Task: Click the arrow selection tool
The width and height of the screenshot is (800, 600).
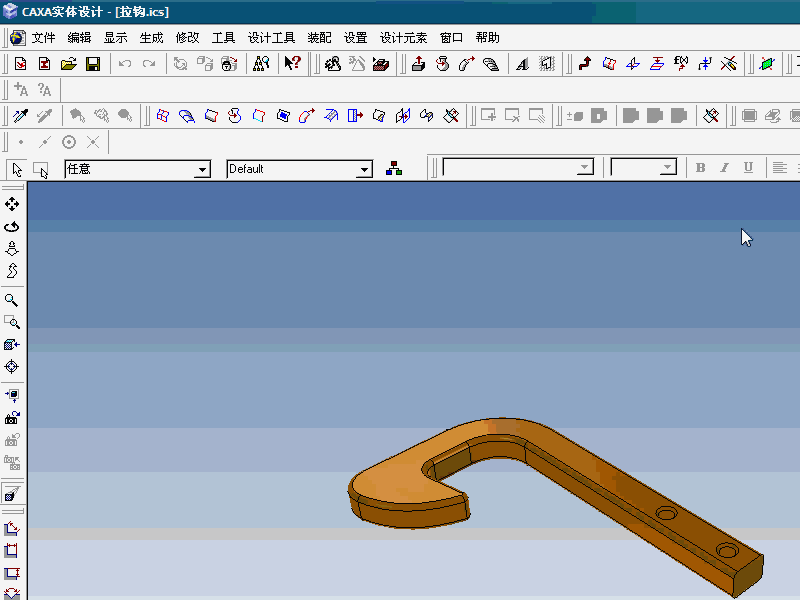Action: 17,169
